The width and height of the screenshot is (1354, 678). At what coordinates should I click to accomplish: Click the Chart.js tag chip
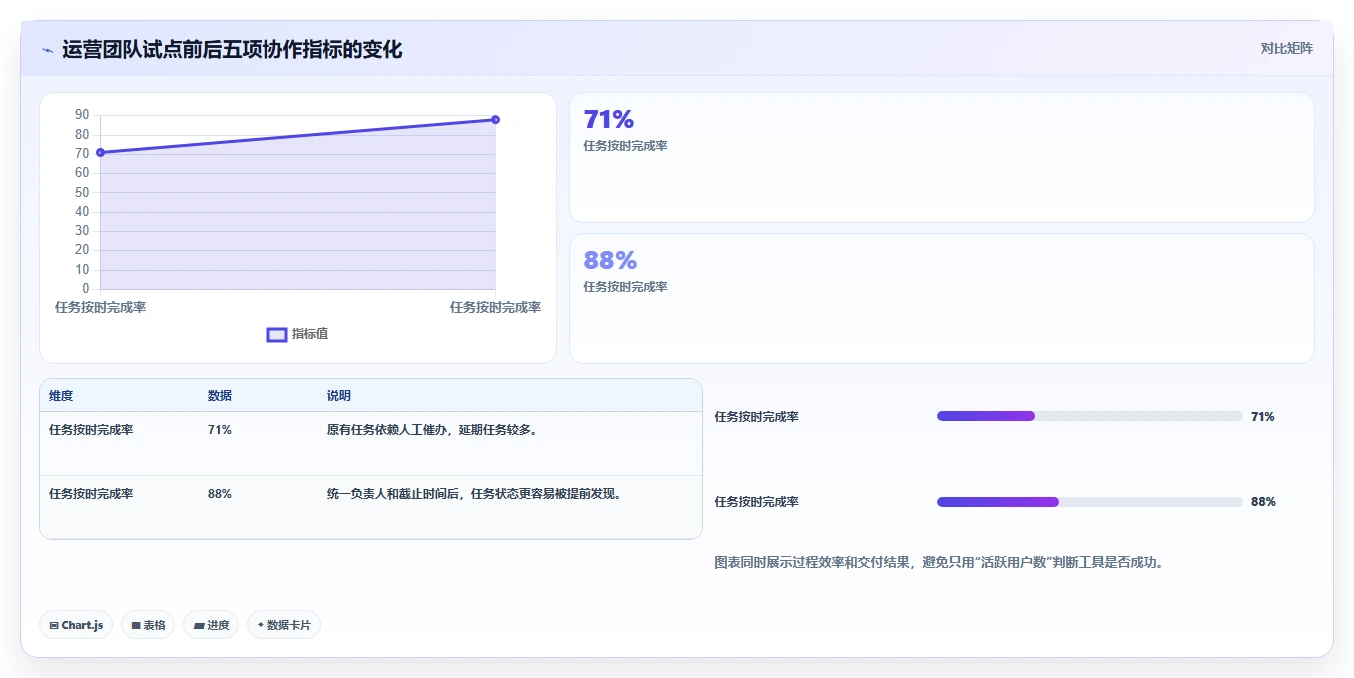click(77, 625)
